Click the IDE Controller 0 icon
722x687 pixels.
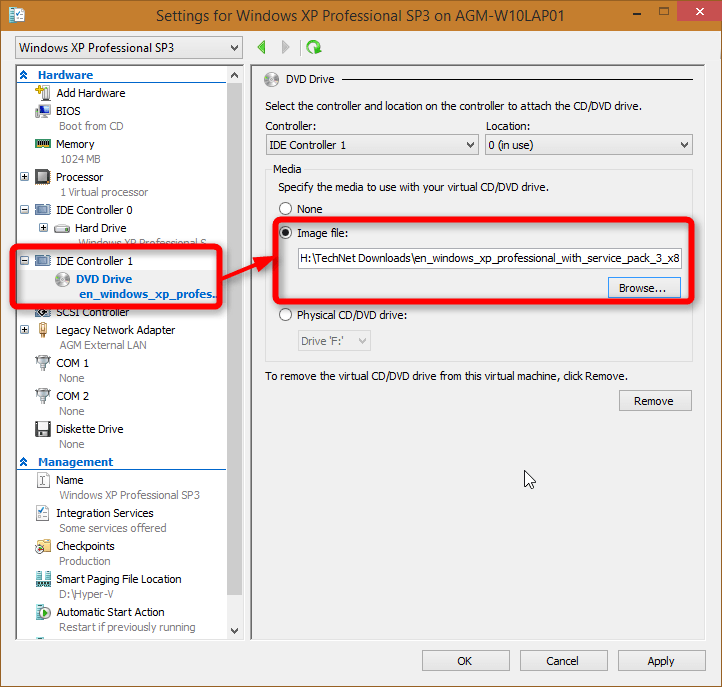[43, 210]
